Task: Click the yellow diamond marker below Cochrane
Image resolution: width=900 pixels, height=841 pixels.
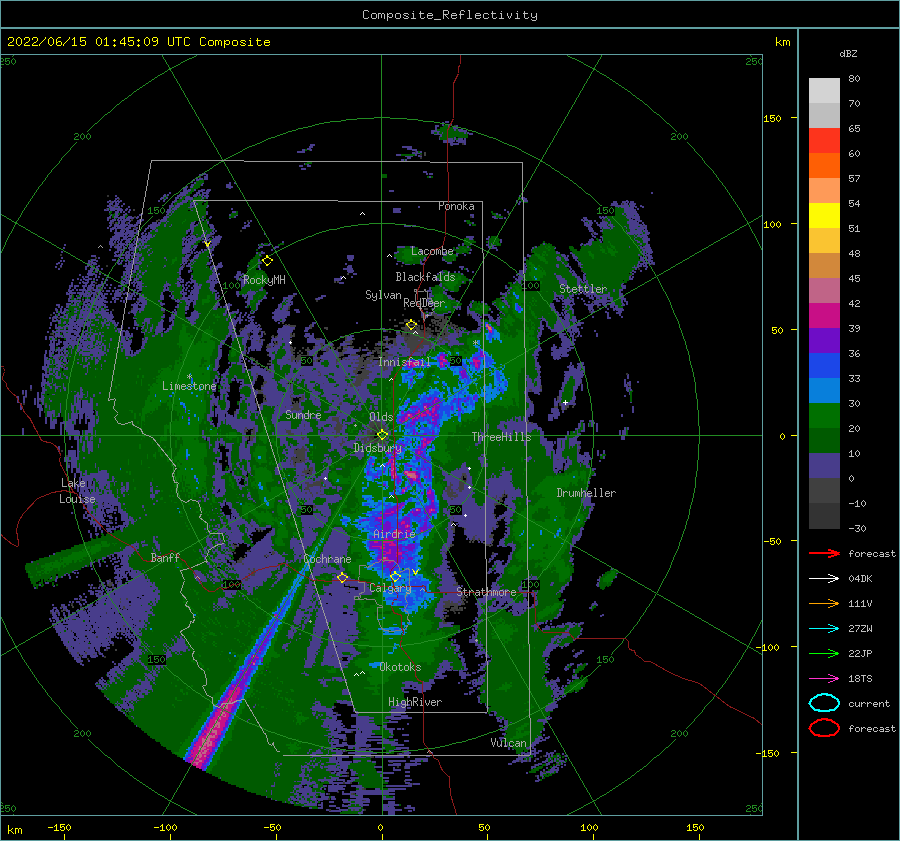Action: (x=342, y=578)
